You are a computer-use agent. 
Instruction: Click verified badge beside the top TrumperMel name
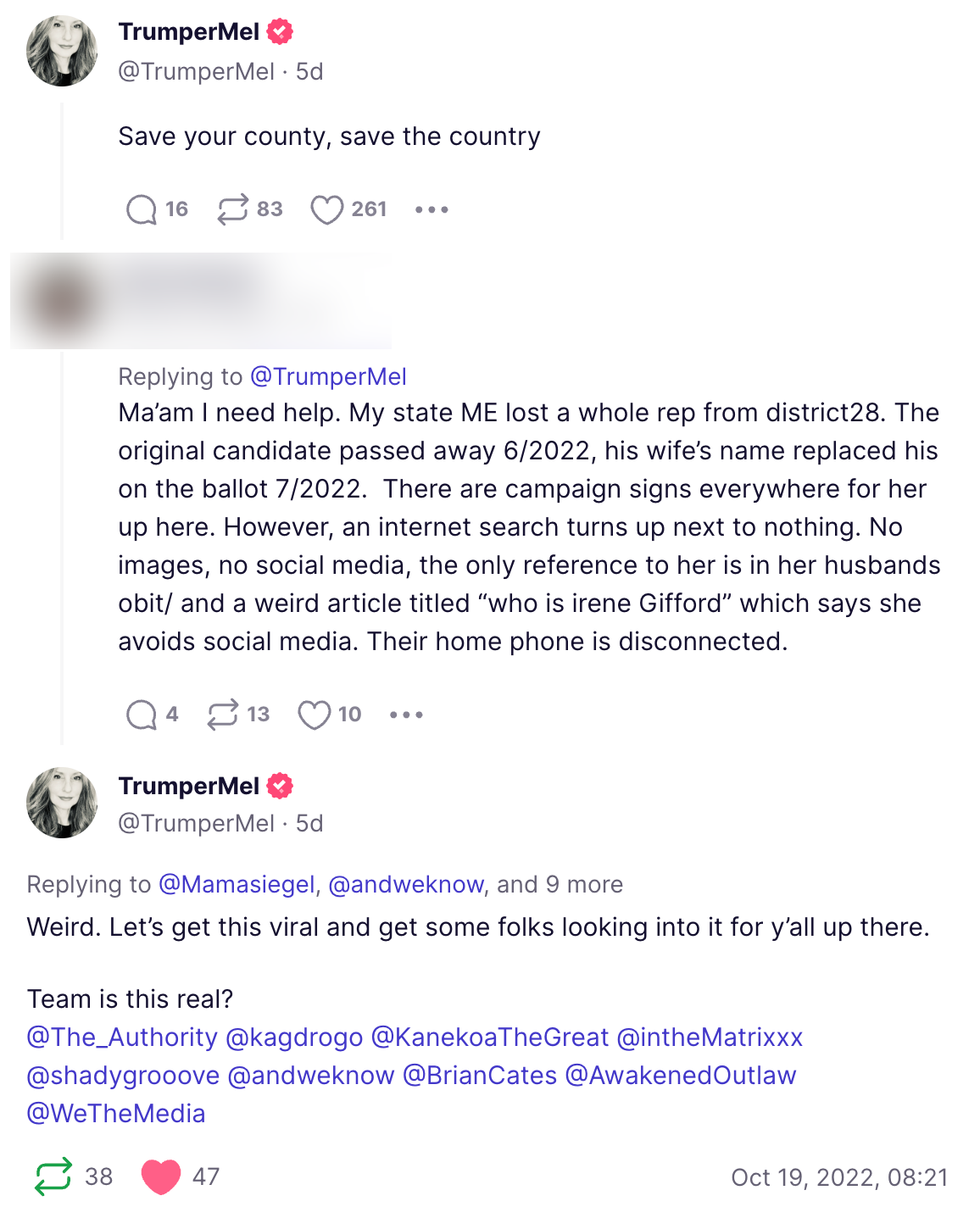pos(280,32)
